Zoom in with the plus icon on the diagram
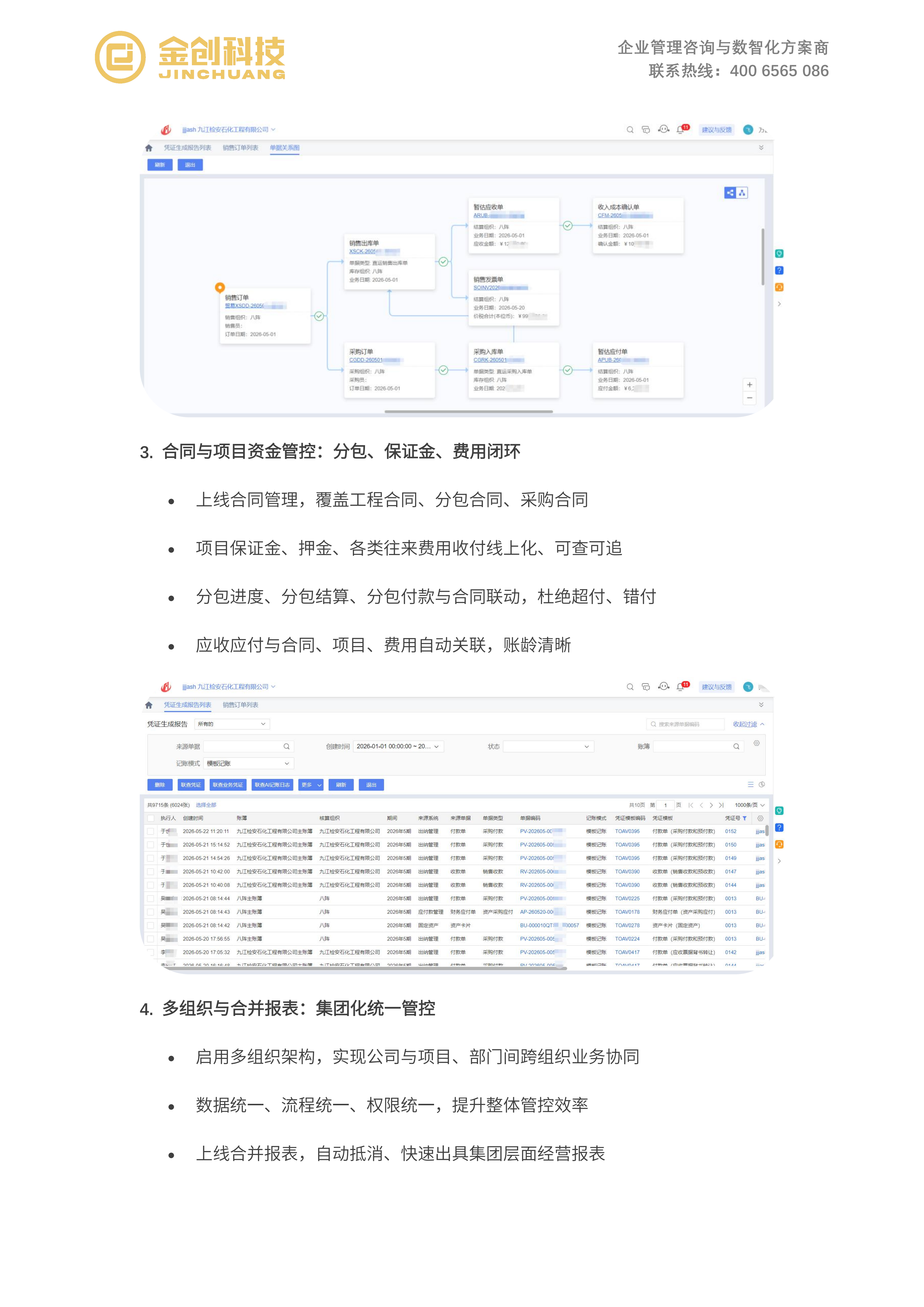The width and height of the screenshot is (924, 1307). point(749,385)
